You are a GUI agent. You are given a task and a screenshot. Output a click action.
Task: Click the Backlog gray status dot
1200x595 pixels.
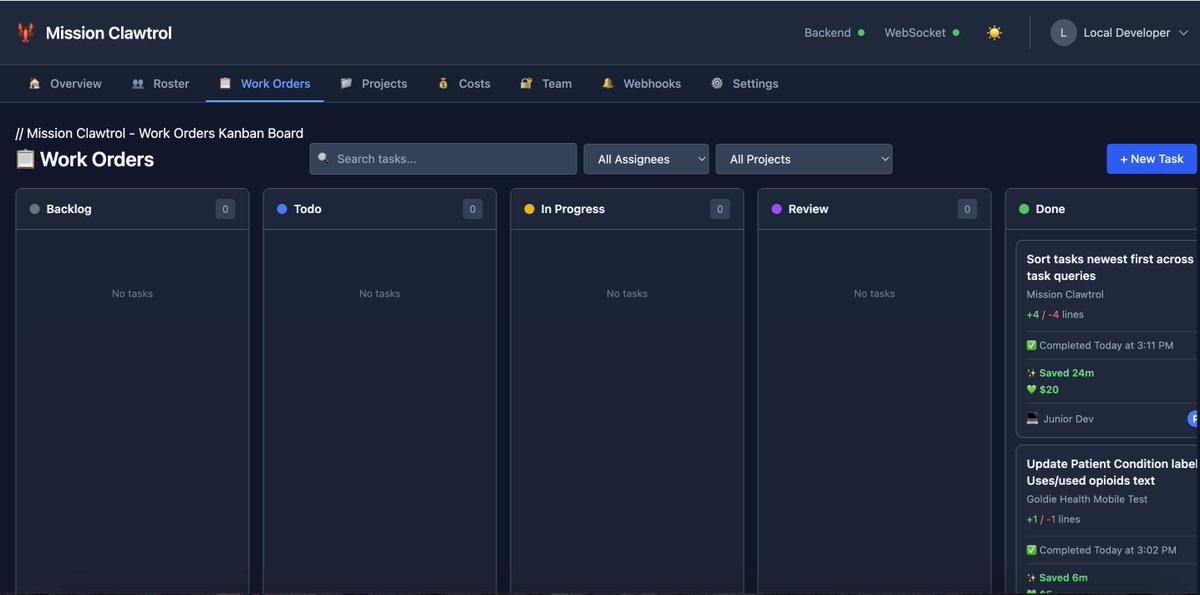pyautogui.click(x=35, y=209)
